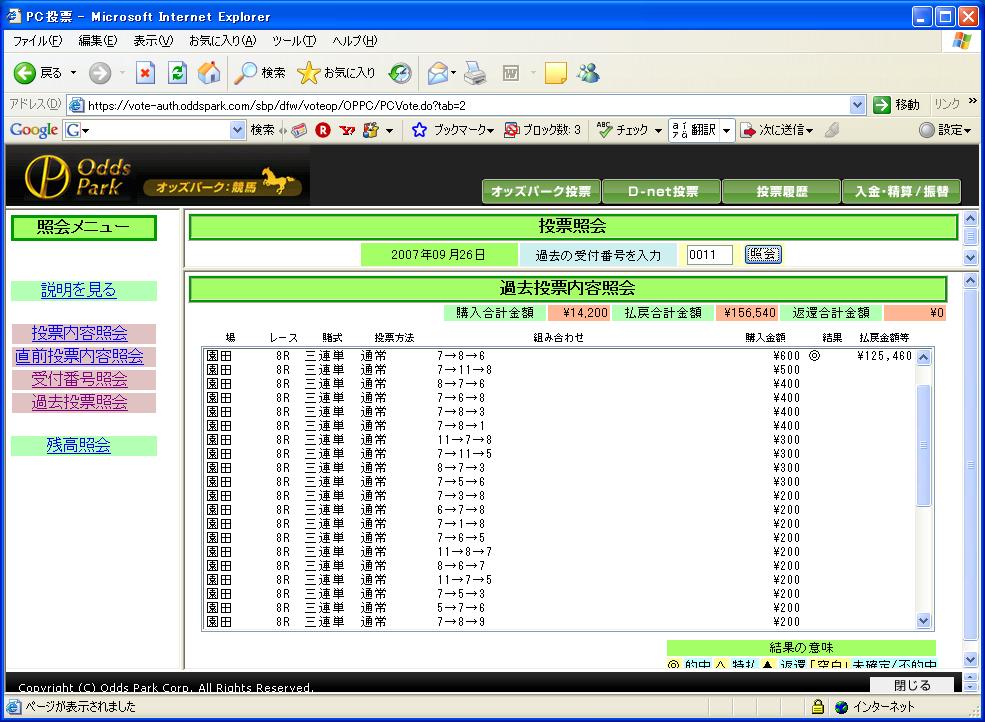Click the Google bookmark star icon
Image resolution: width=985 pixels, height=722 pixels.
tap(419, 130)
